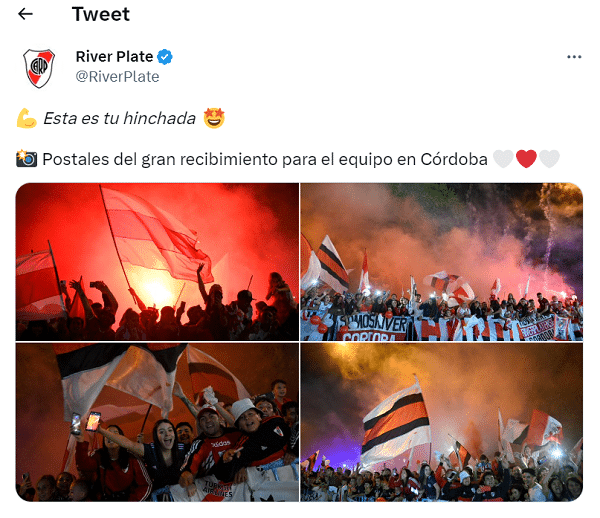Screen dimensions: 600x518
Task: Click the 'Postales del gran recibimiento' text
Action: tap(160, 159)
